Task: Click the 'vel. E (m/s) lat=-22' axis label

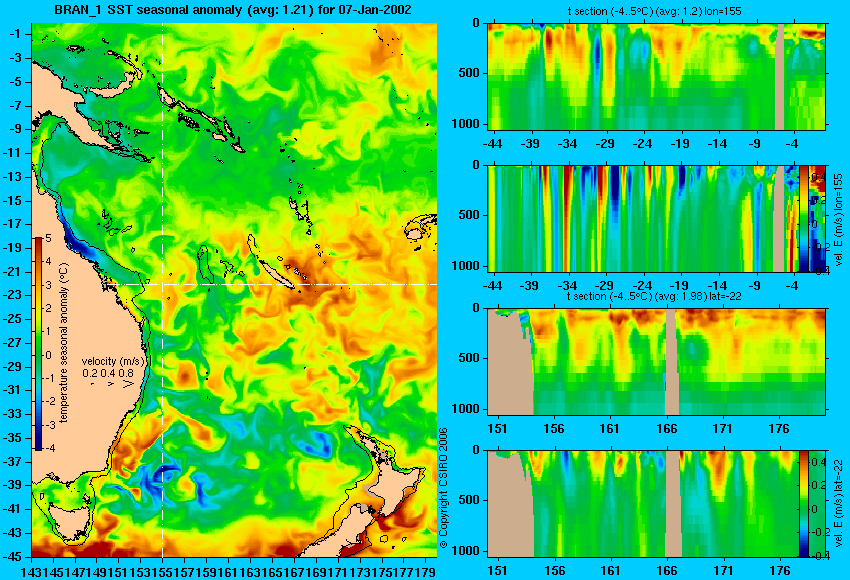Action: click(x=839, y=506)
